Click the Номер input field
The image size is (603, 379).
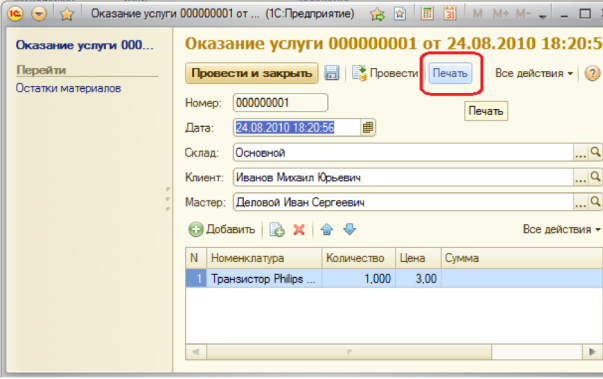click(x=280, y=103)
